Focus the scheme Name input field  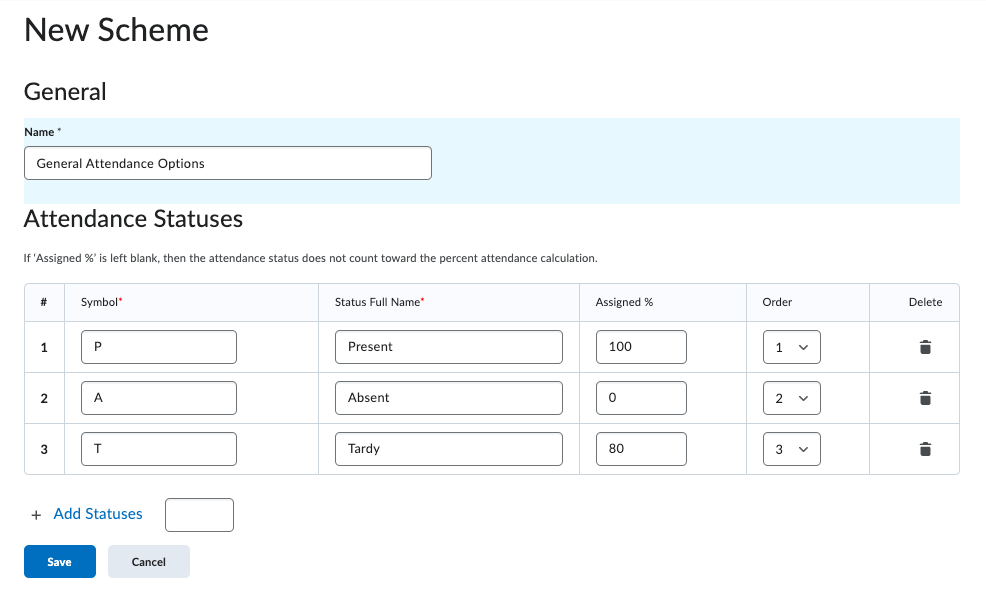tap(228, 163)
